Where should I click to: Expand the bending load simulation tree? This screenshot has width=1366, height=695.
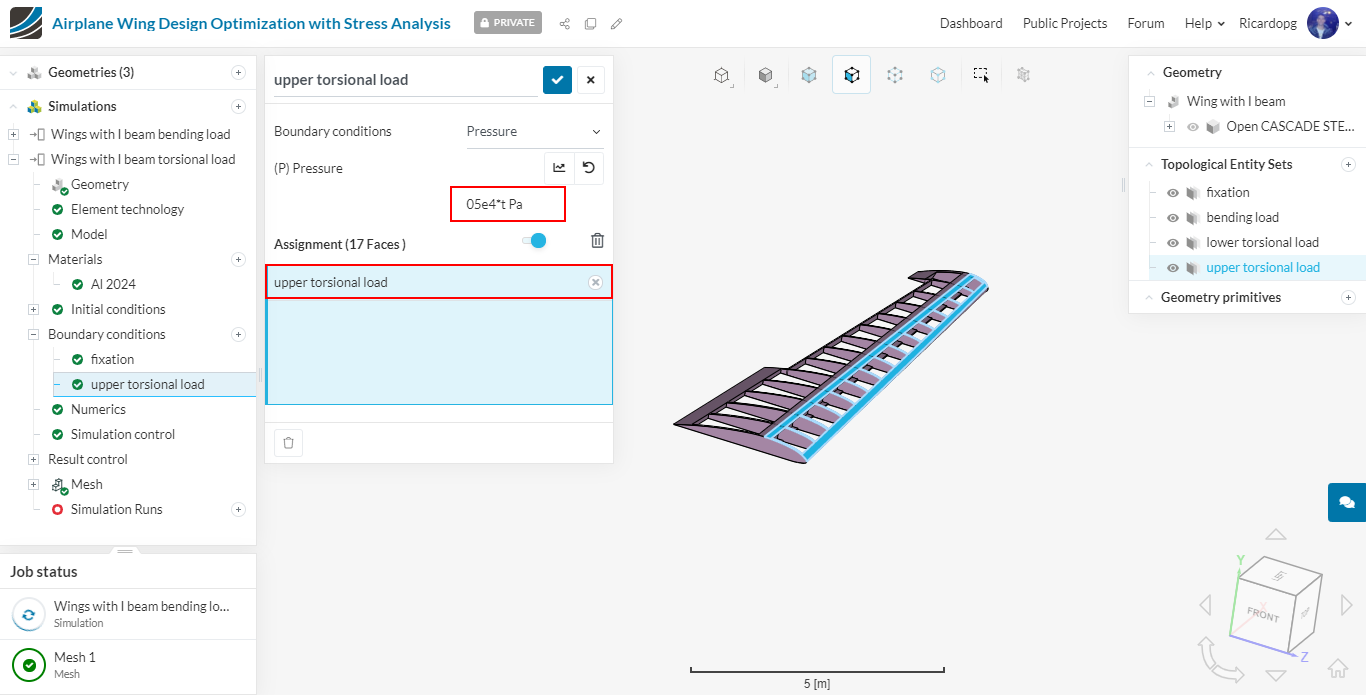coord(13,135)
